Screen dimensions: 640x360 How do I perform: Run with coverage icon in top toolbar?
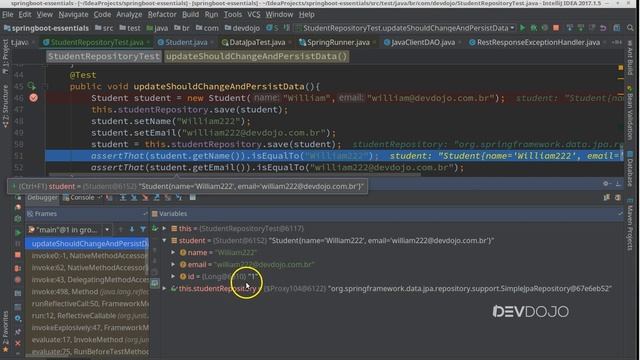point(544,28)
